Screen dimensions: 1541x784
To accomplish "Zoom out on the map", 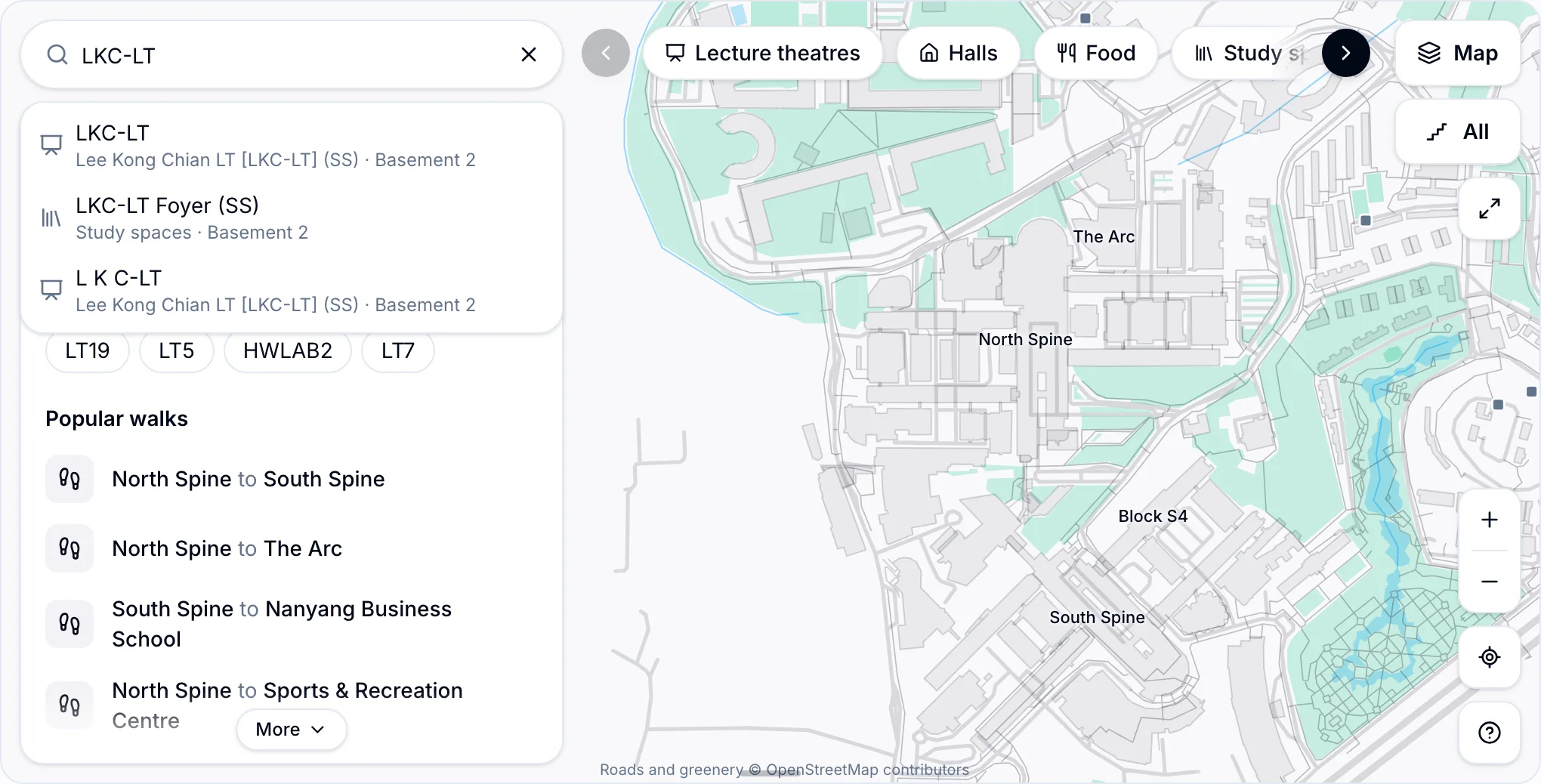I will click(1490, 582).
